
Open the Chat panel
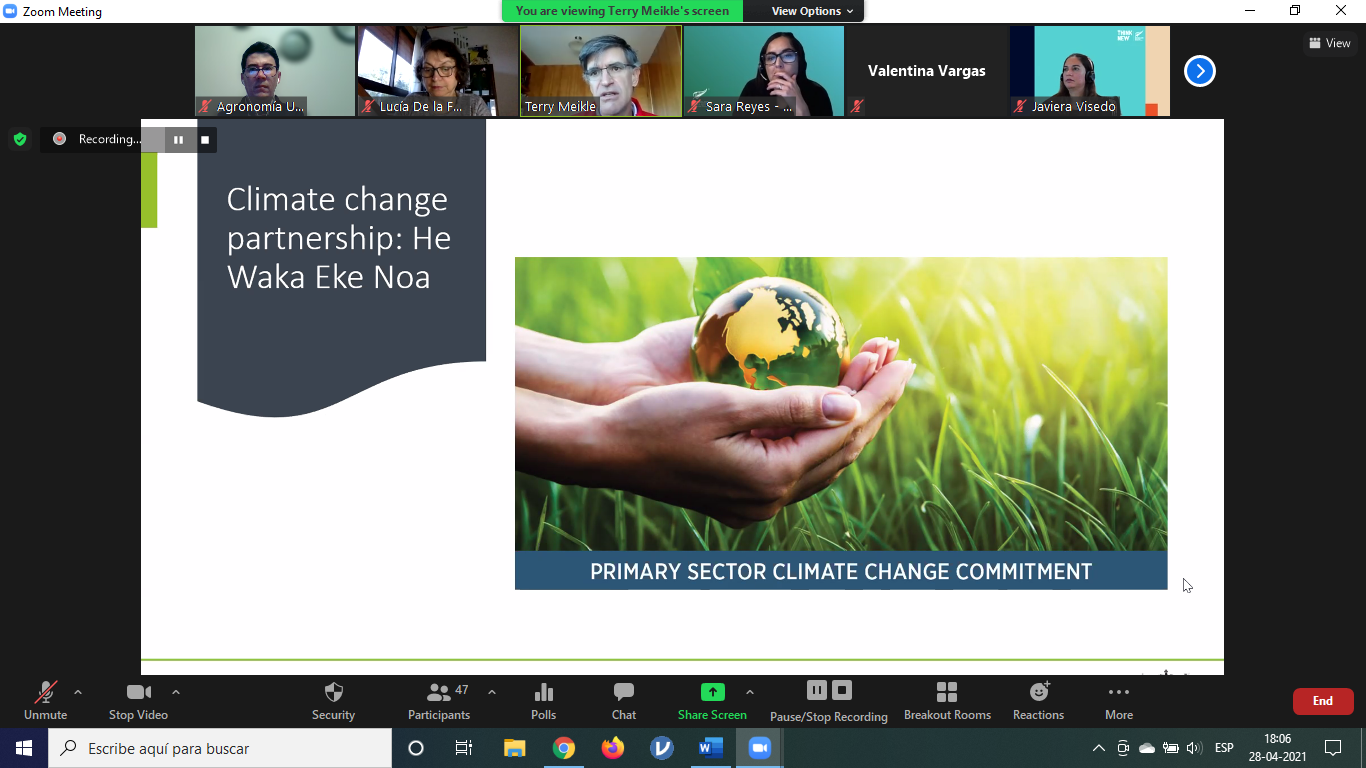(624, 701)
